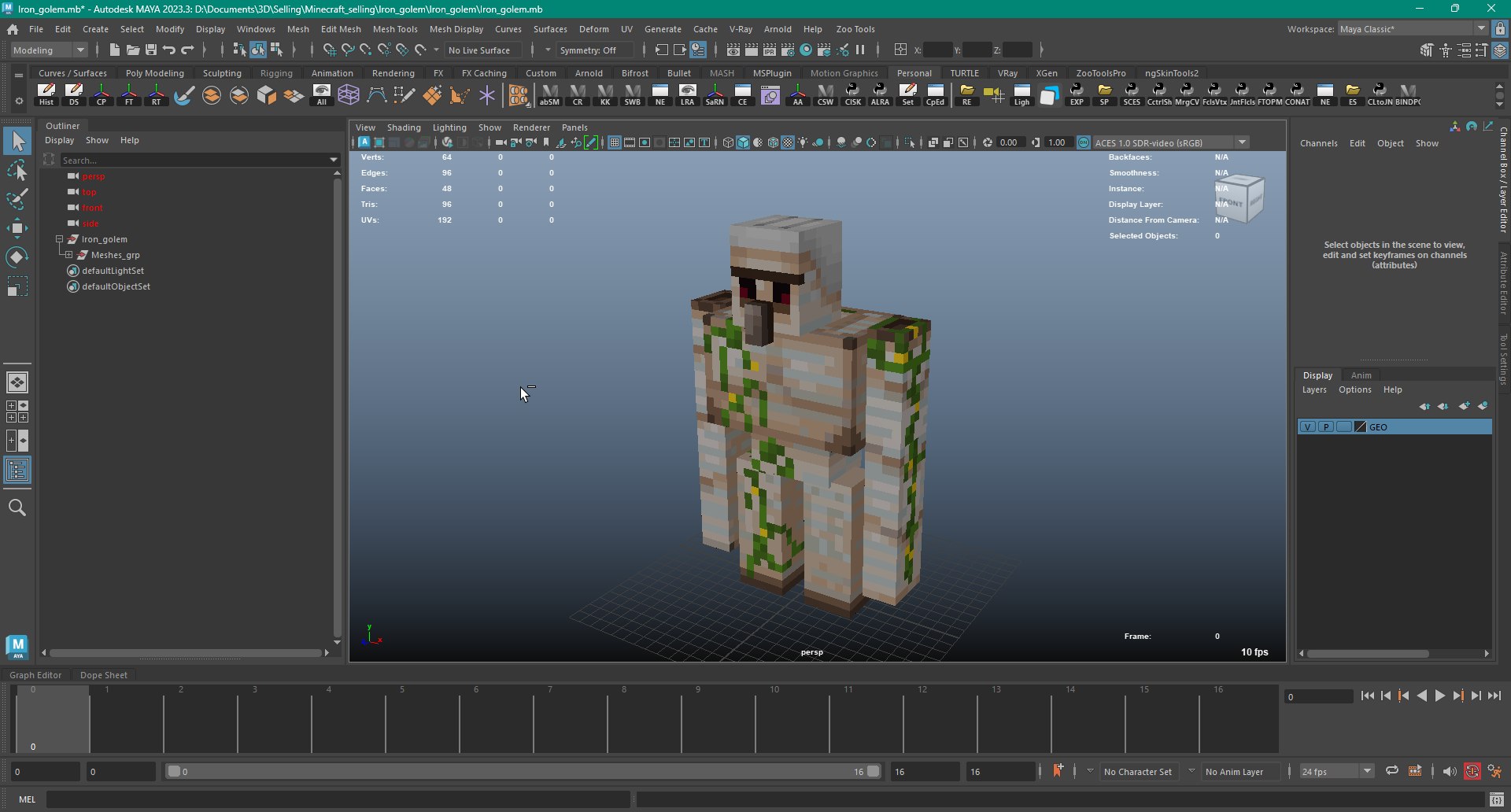Toggle the viewport grid display icon
The width and height of the screenshot is (1511, 812).
tap(615, 142)
